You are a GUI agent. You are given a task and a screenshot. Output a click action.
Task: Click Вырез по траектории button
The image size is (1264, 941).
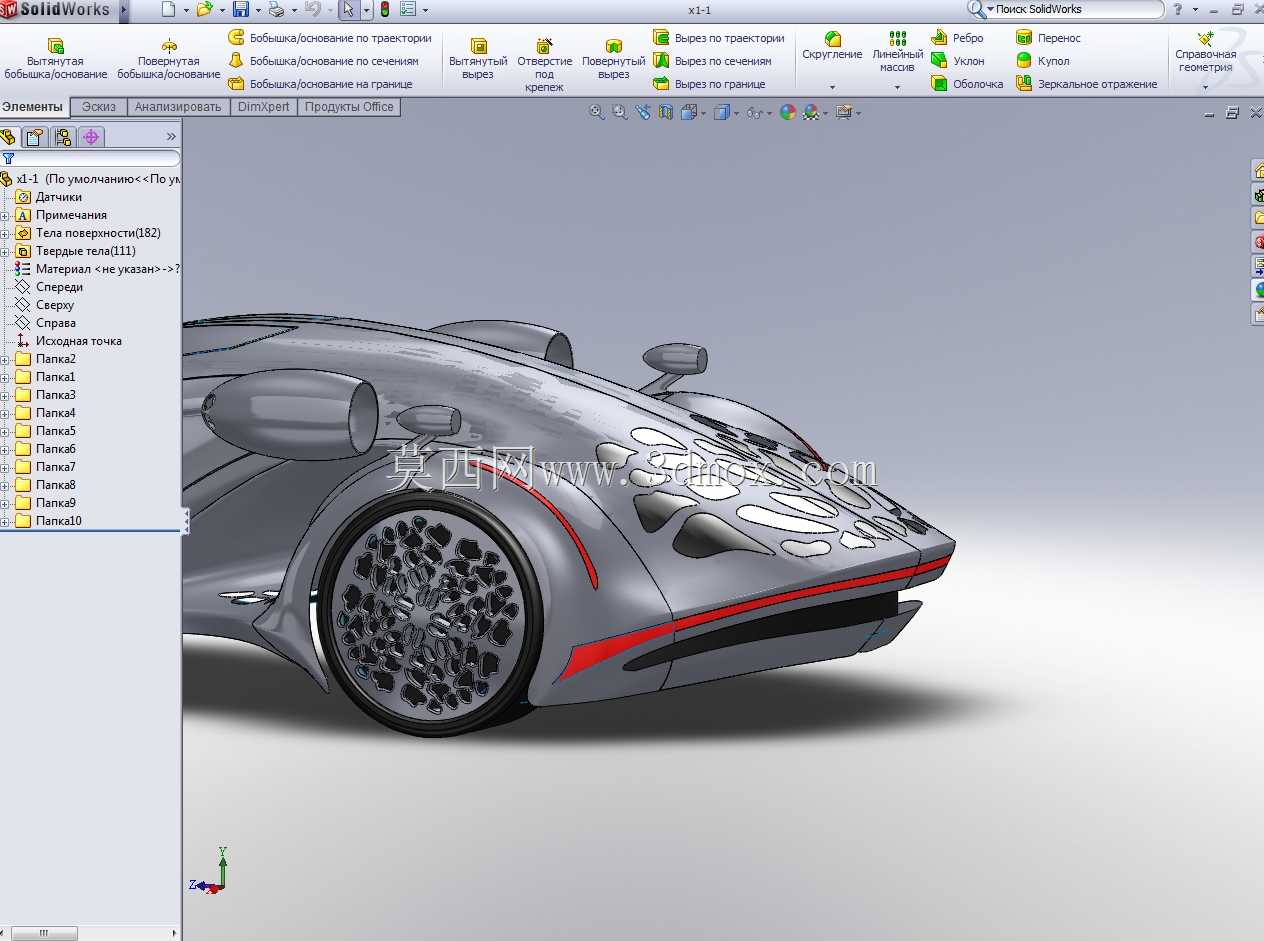click(719, 38)
